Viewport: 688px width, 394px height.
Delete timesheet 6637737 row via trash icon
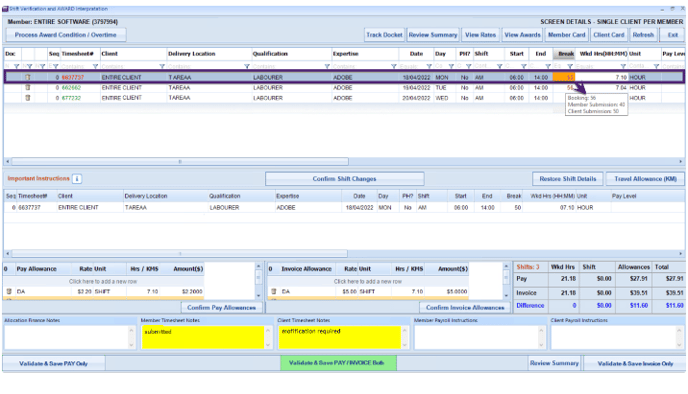click(x=28, y=77)
